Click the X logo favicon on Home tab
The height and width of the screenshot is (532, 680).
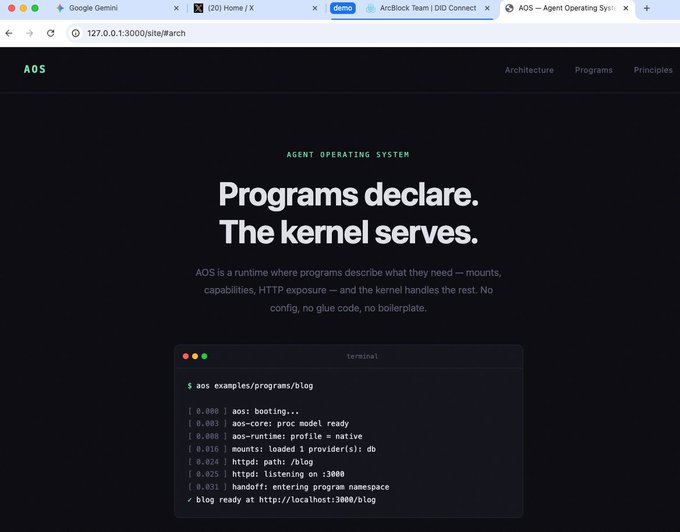[198, 8]
